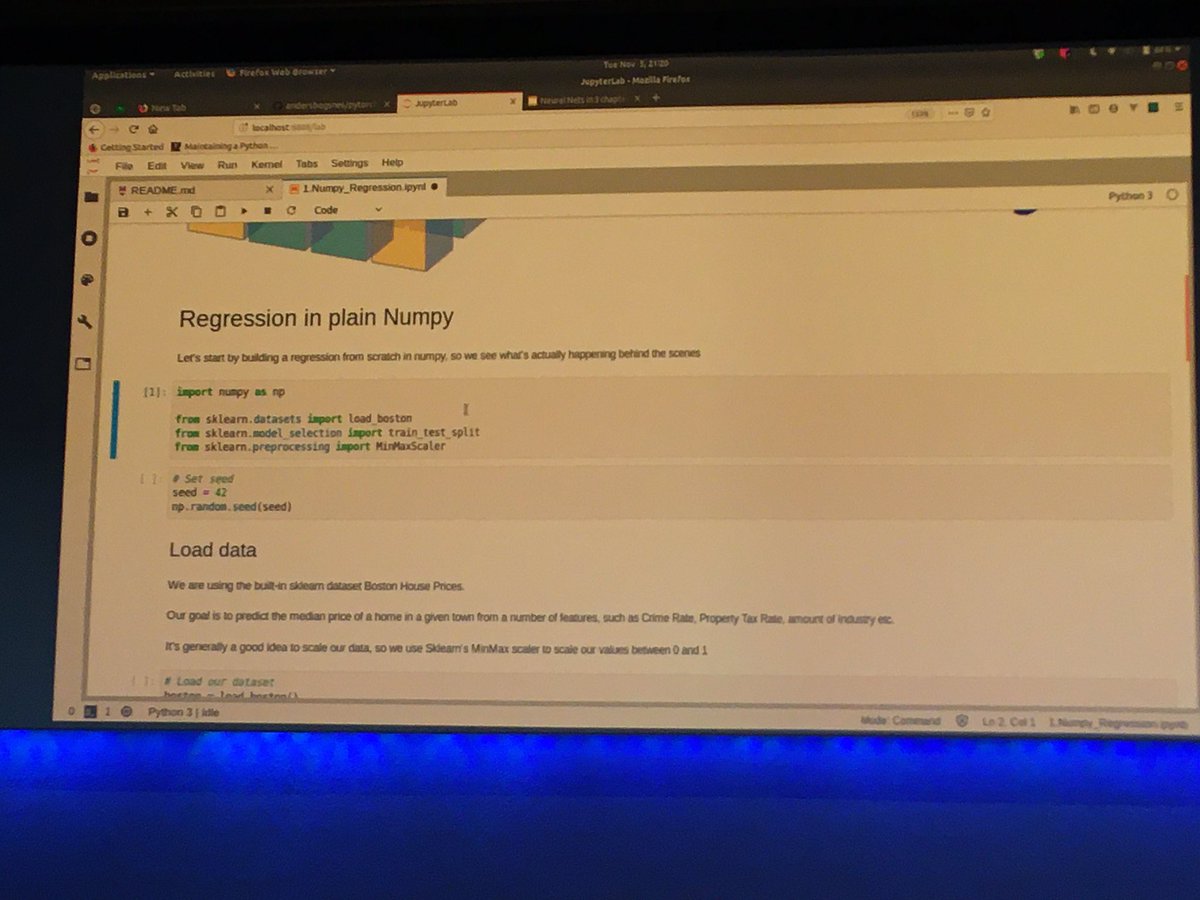Click Activities in the top bar
Image resolution: width=1200 pixels, height=900 pixels.
[194, 74]
